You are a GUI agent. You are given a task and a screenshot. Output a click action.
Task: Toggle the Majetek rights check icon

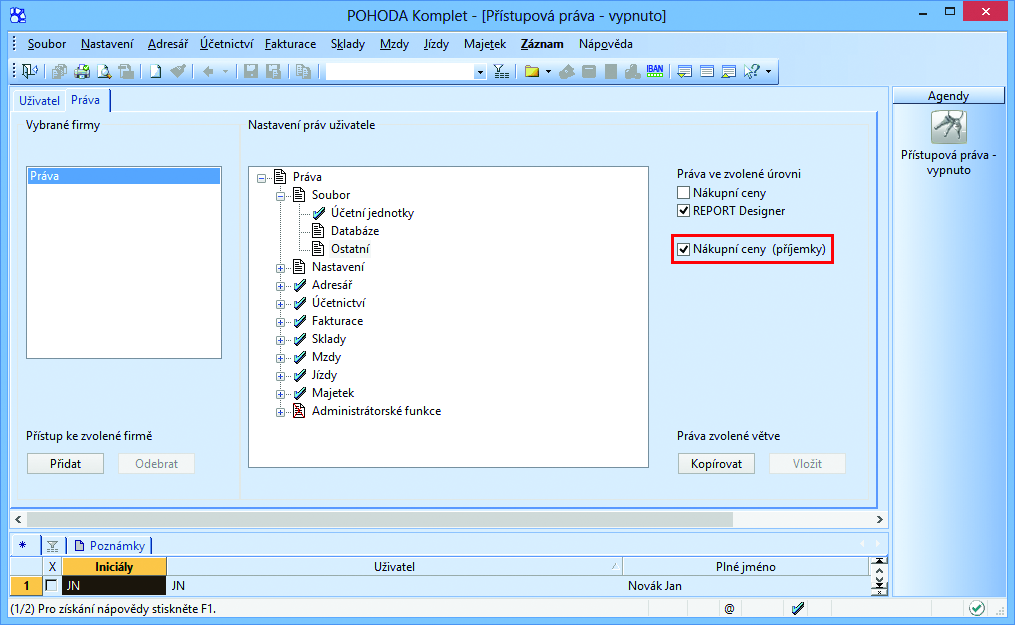300,393
